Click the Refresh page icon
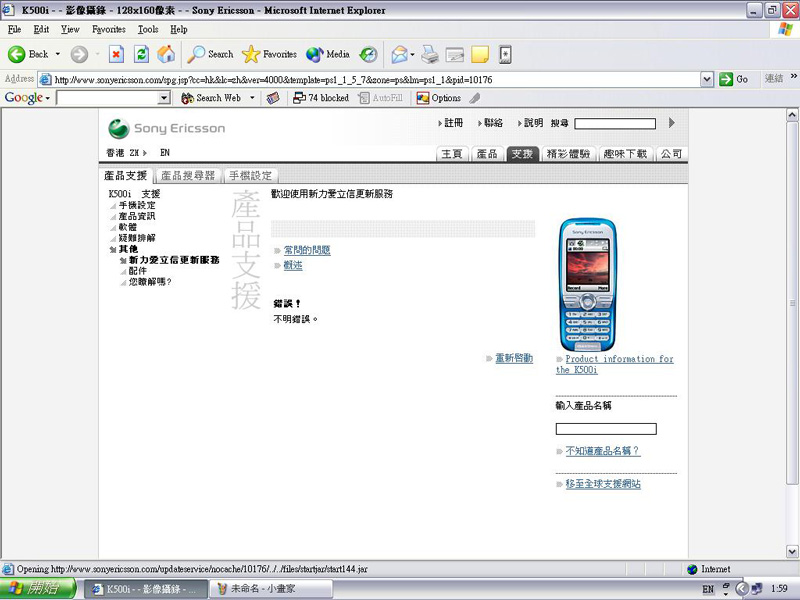Screen dimensions: 800x600 tap(141, 54)
